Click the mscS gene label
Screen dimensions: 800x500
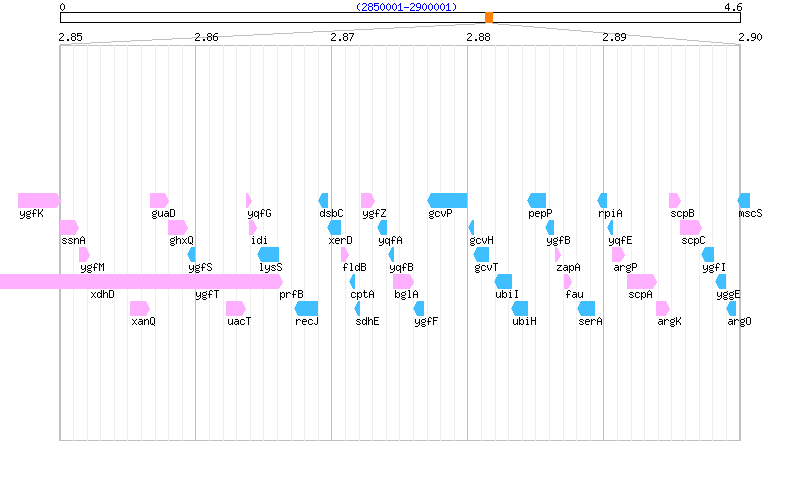point(750,213)
